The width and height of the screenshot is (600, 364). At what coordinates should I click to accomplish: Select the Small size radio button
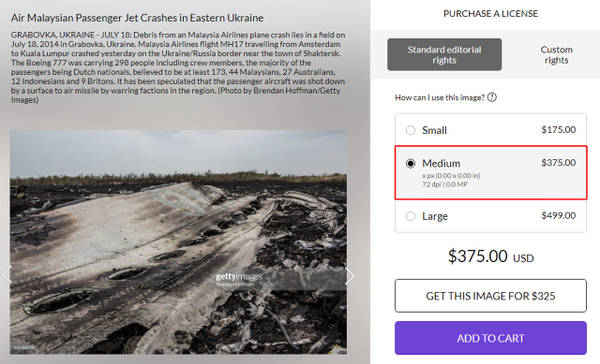pos(410,130)
